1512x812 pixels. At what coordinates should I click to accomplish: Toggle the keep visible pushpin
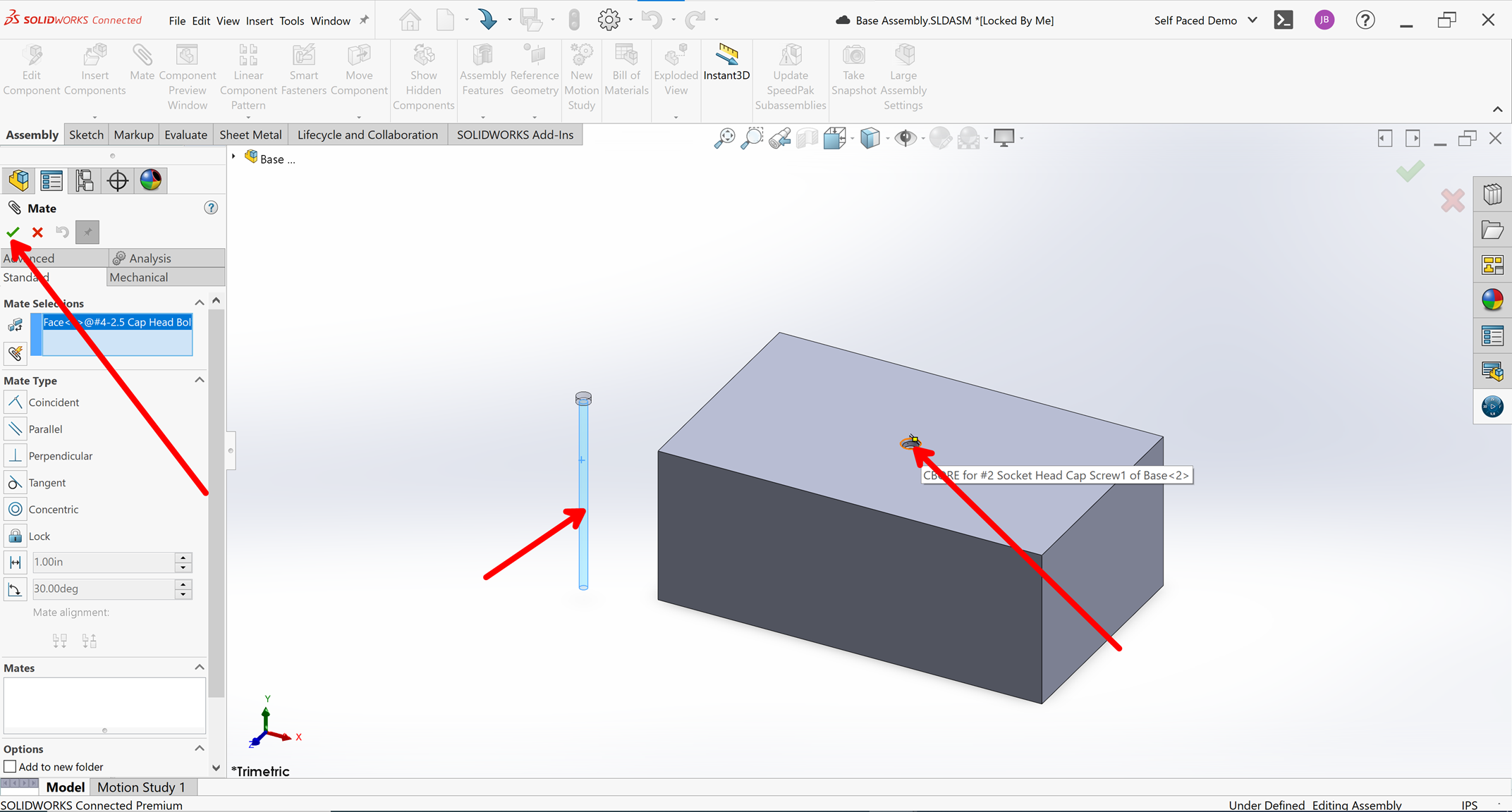[87, 232]
